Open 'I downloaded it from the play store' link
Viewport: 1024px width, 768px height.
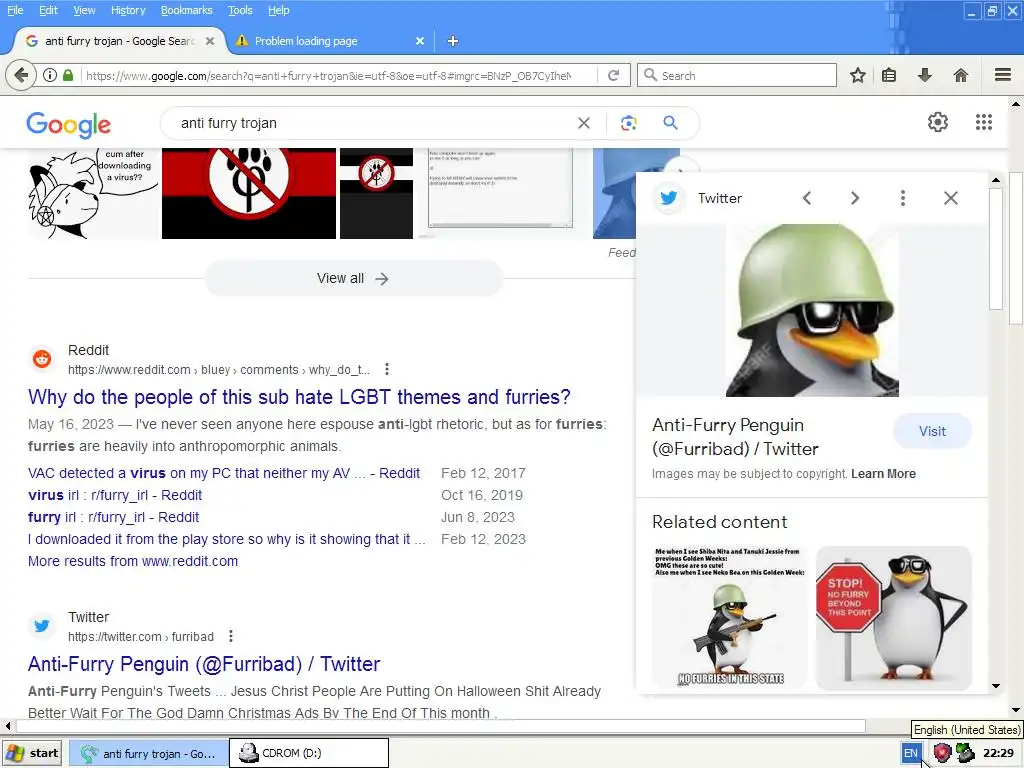click(x=227, y=539)
